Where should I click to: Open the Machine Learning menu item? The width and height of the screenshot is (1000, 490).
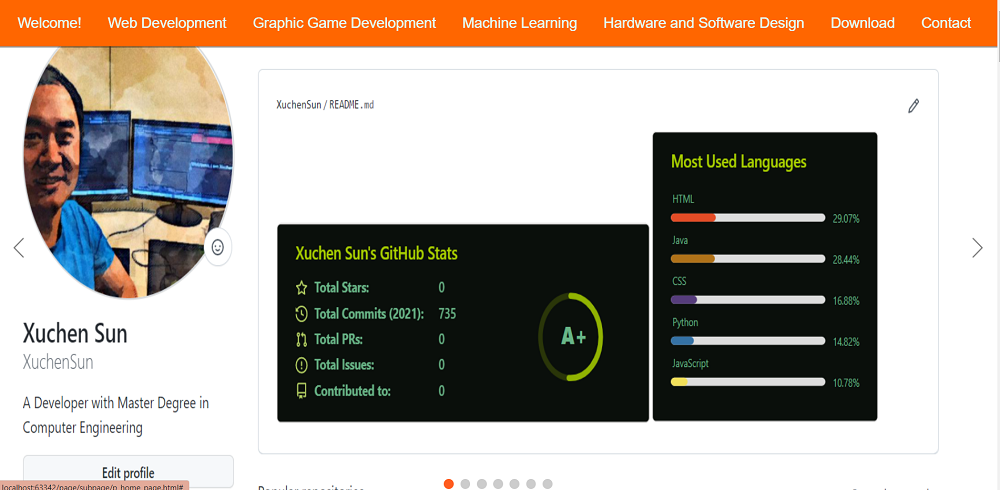pyautogui.click(x=520, y=23)
